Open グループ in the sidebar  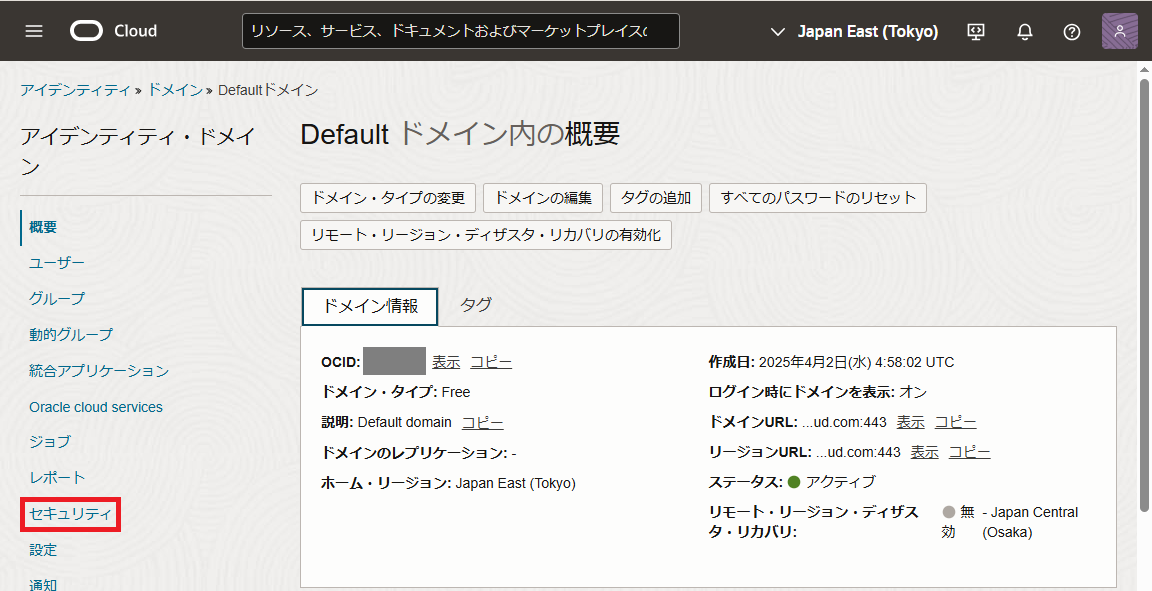[57, 298]
